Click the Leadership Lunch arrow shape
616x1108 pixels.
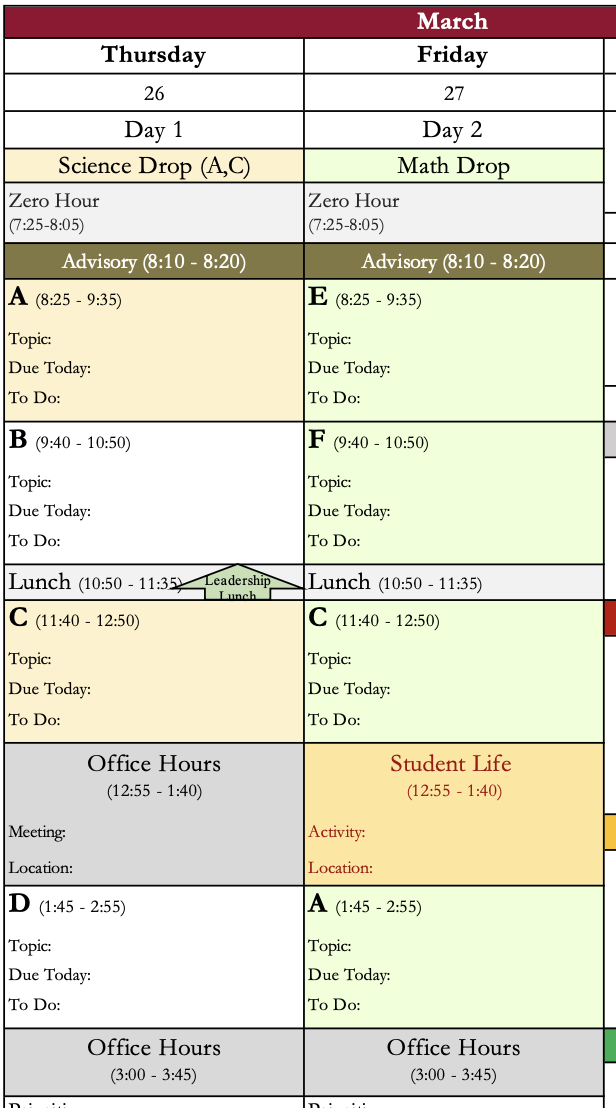(237, 584)
